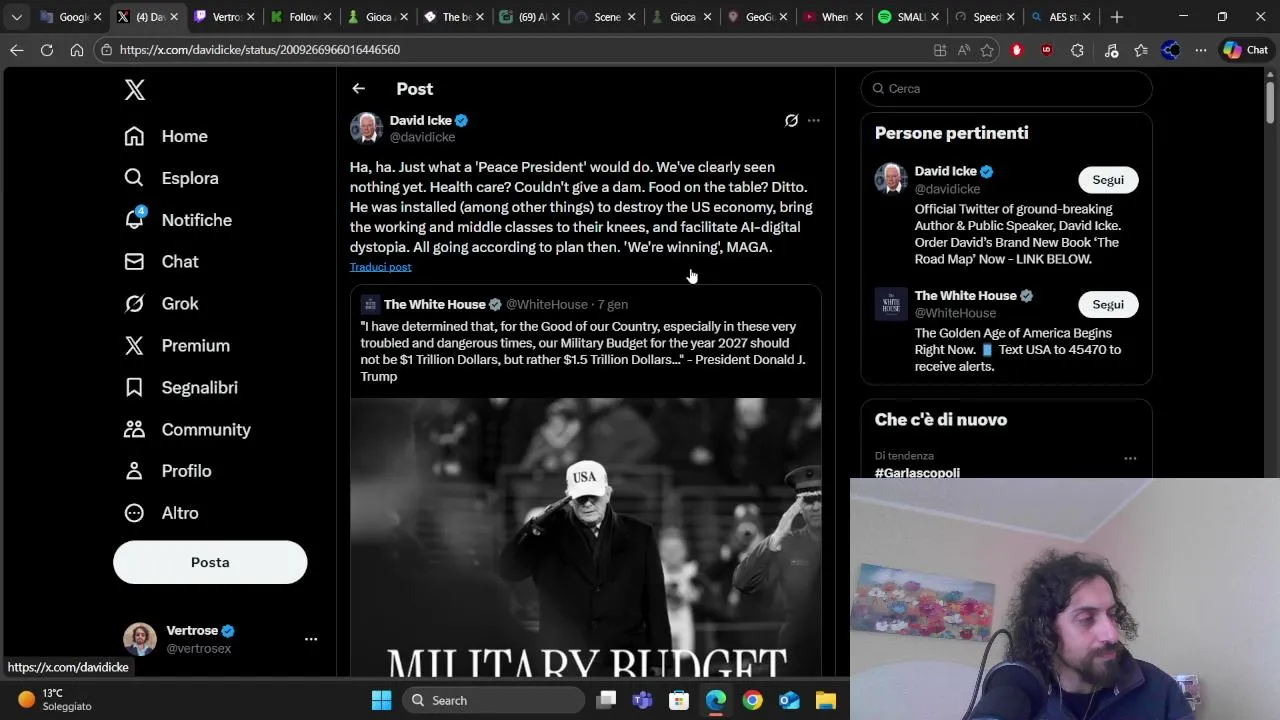Open The White House in Persone pertinenti
1280x720 pixels.
coord(965,296)
